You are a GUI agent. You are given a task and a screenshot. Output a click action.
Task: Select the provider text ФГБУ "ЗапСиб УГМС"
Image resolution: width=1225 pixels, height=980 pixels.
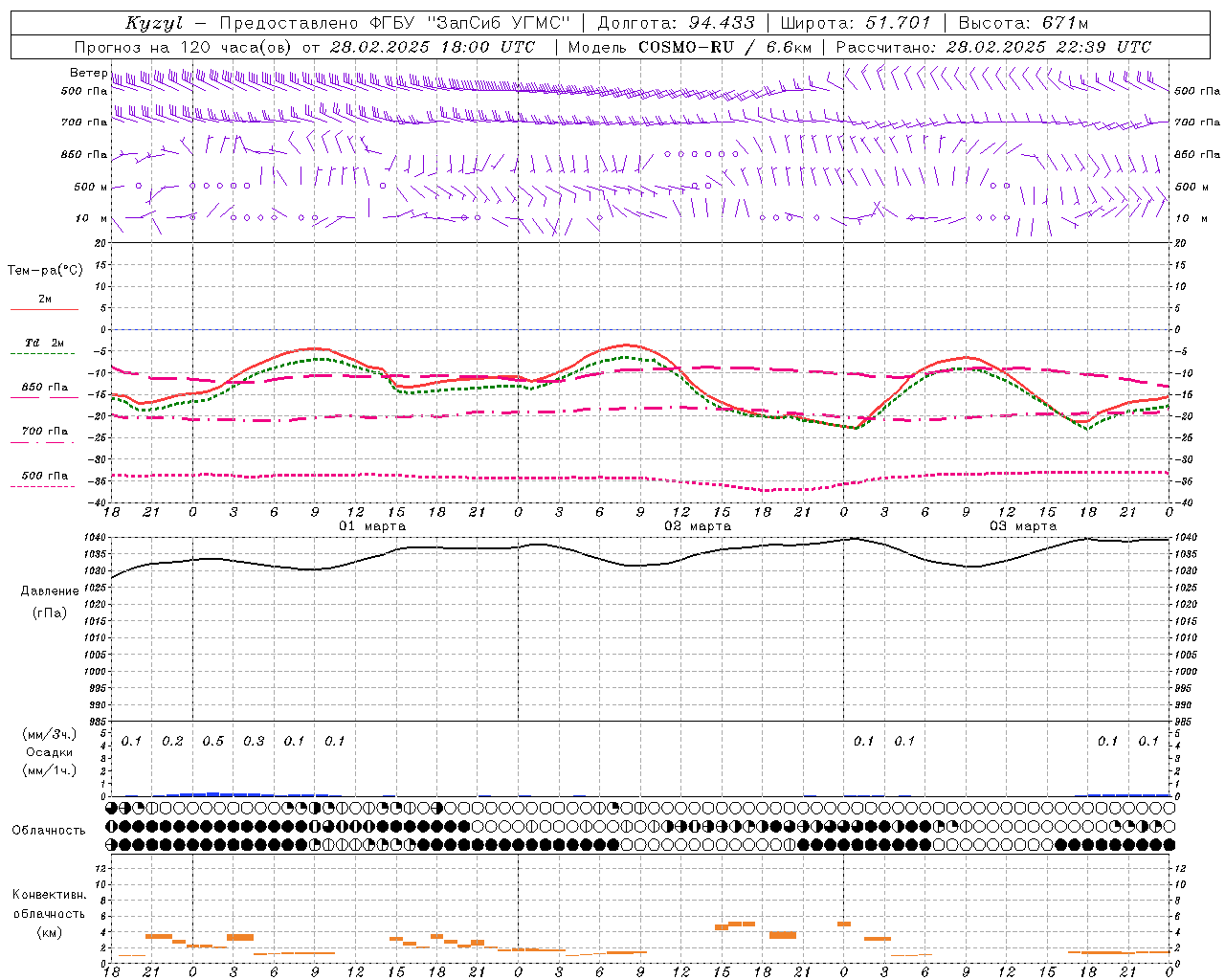(x=470, y=23)
